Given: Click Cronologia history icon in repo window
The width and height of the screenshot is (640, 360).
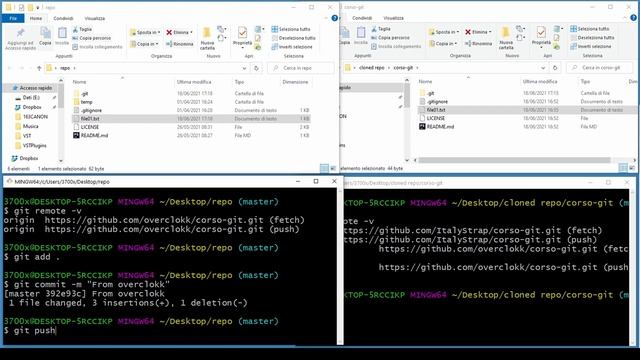Looking at the screenshot, I should click(x=258, y=47).
